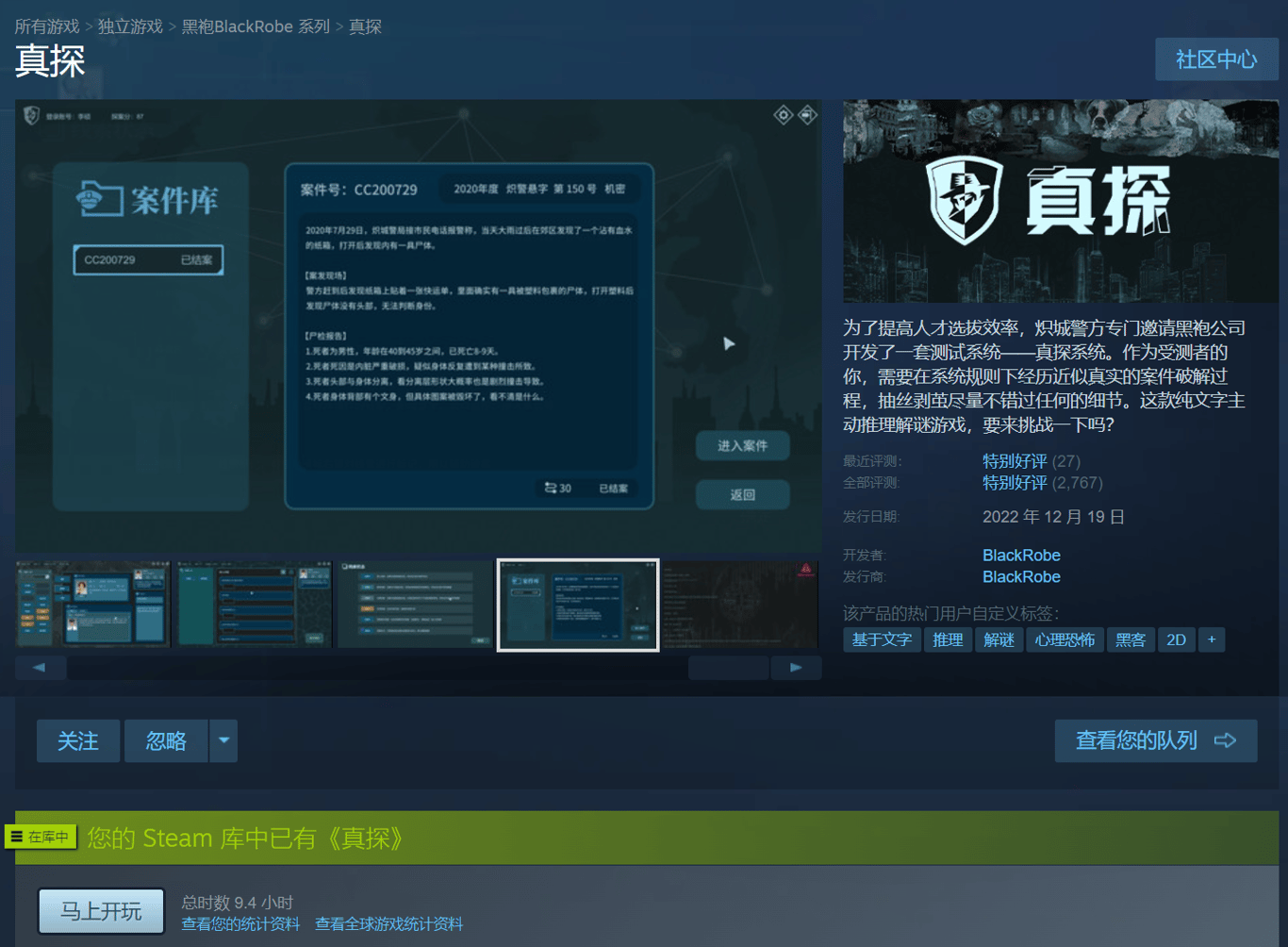Open the 真探 game header image
The image size is (1288, 947).
[x=1060, y=201]
